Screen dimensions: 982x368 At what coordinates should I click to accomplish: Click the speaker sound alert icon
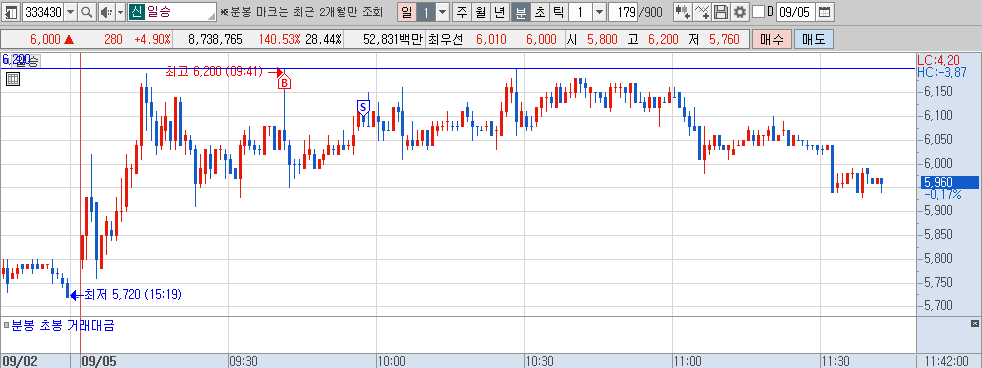click(x=105, y=12)
